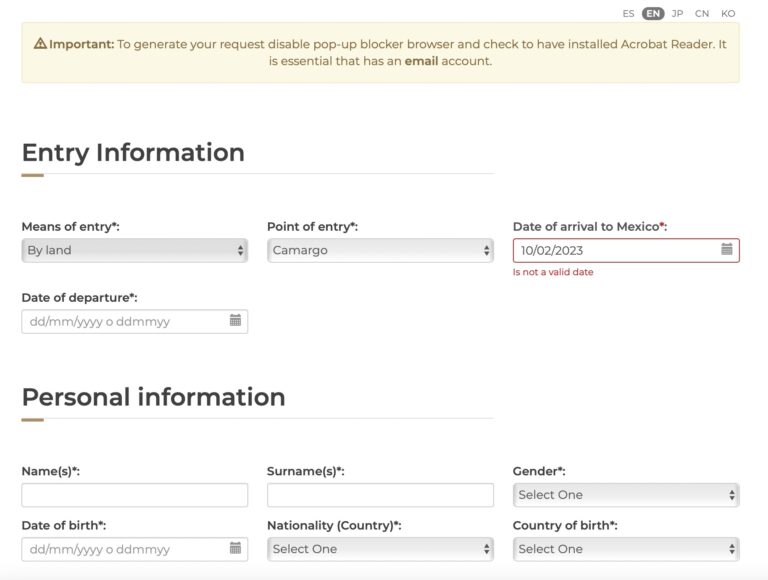Expand the Nationality (Country) dropdown
The width and height of the screenshot is (768, 580).
click(x=381, y=549)
